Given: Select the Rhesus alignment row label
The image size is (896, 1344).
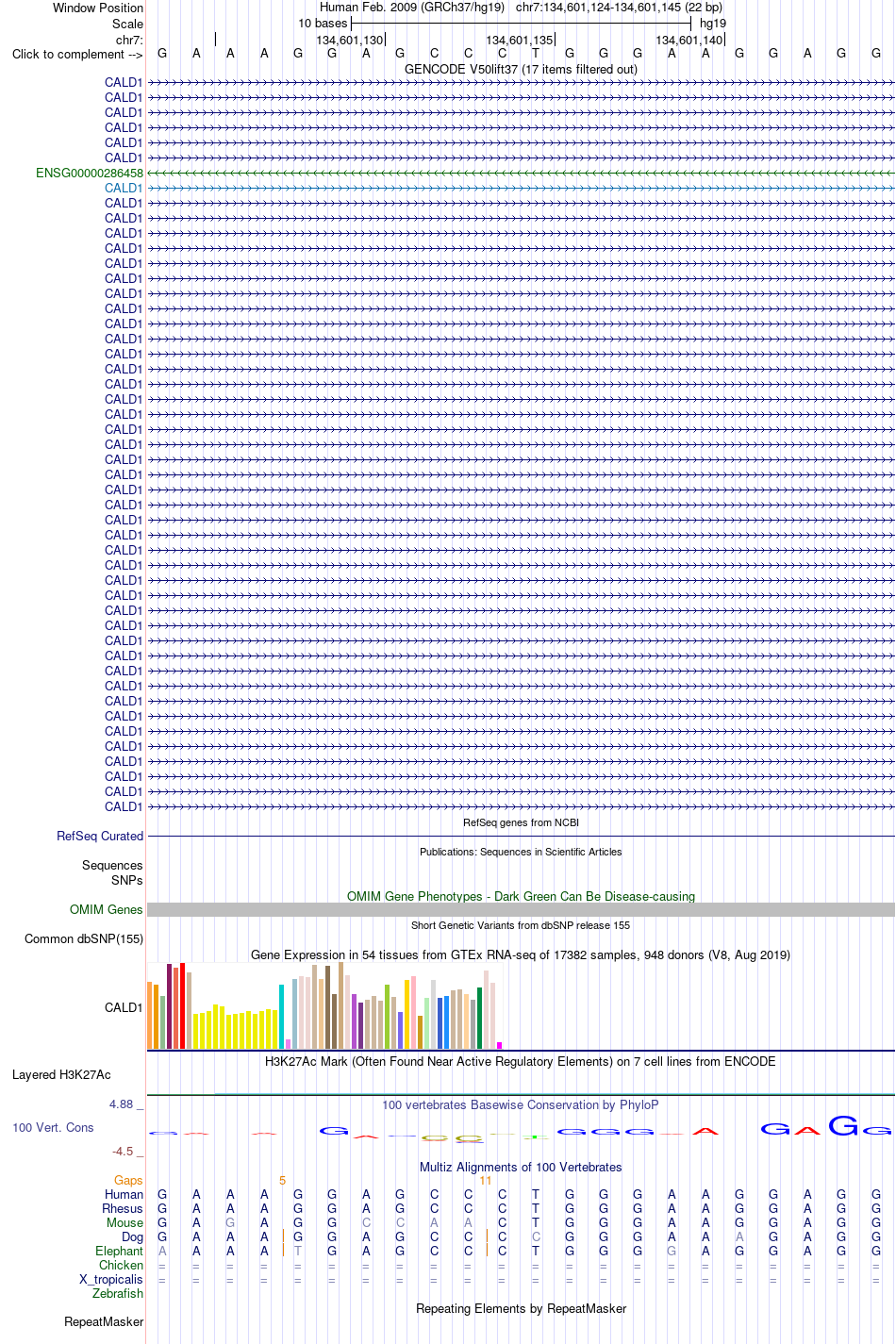Looking at the screenshot, I should (x=123, y=1208).
